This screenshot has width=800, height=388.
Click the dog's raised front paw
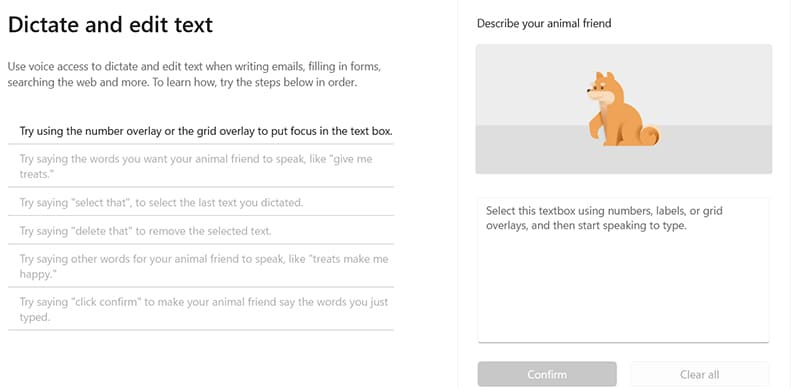[595, 123]
